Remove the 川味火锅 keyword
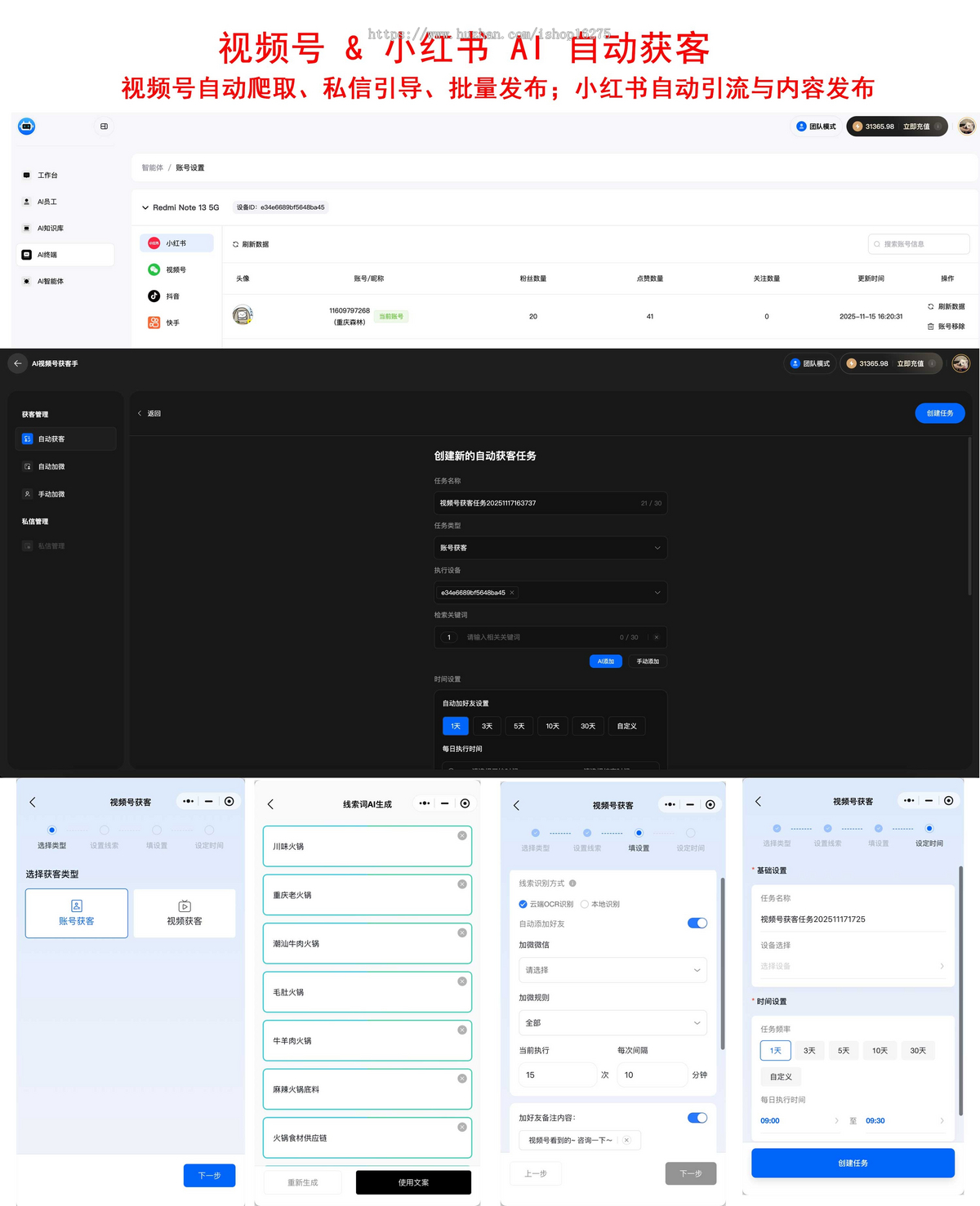The height and width of the screenshot is (1206, 980). pos(462,835)
